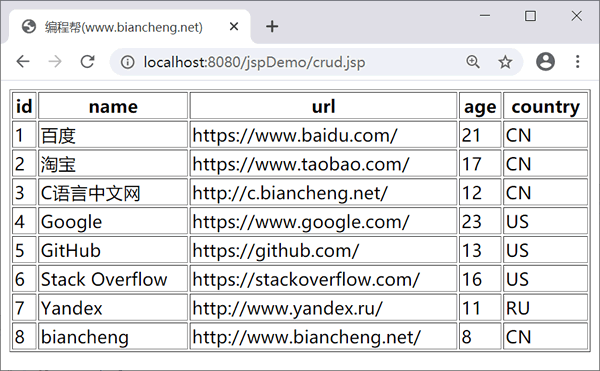
Task: Close the browser window
Action: (x=576, y=16)
